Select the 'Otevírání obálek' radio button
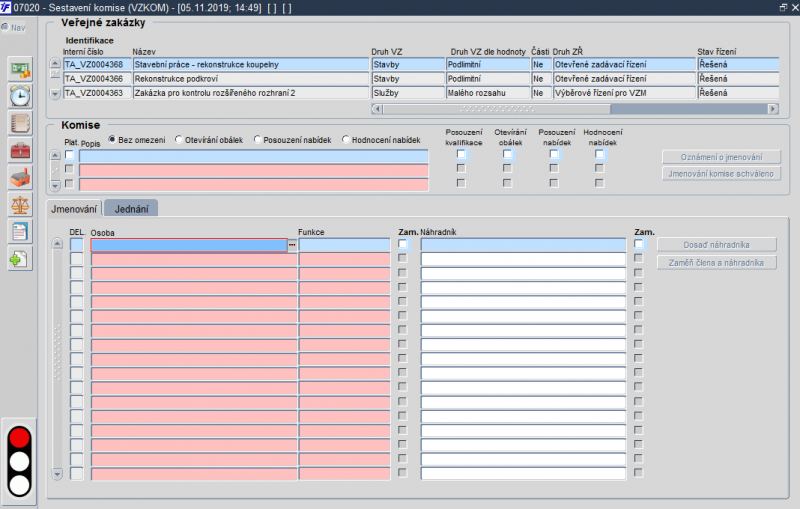This screenshot has height=509, width=800. click(x=179, y=140)
